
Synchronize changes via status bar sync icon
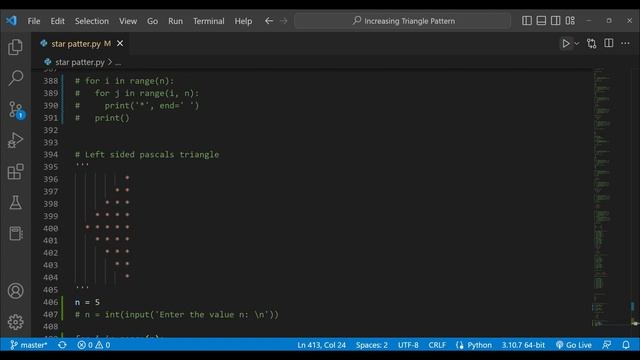pyautogui.click(x=62, y=345)
